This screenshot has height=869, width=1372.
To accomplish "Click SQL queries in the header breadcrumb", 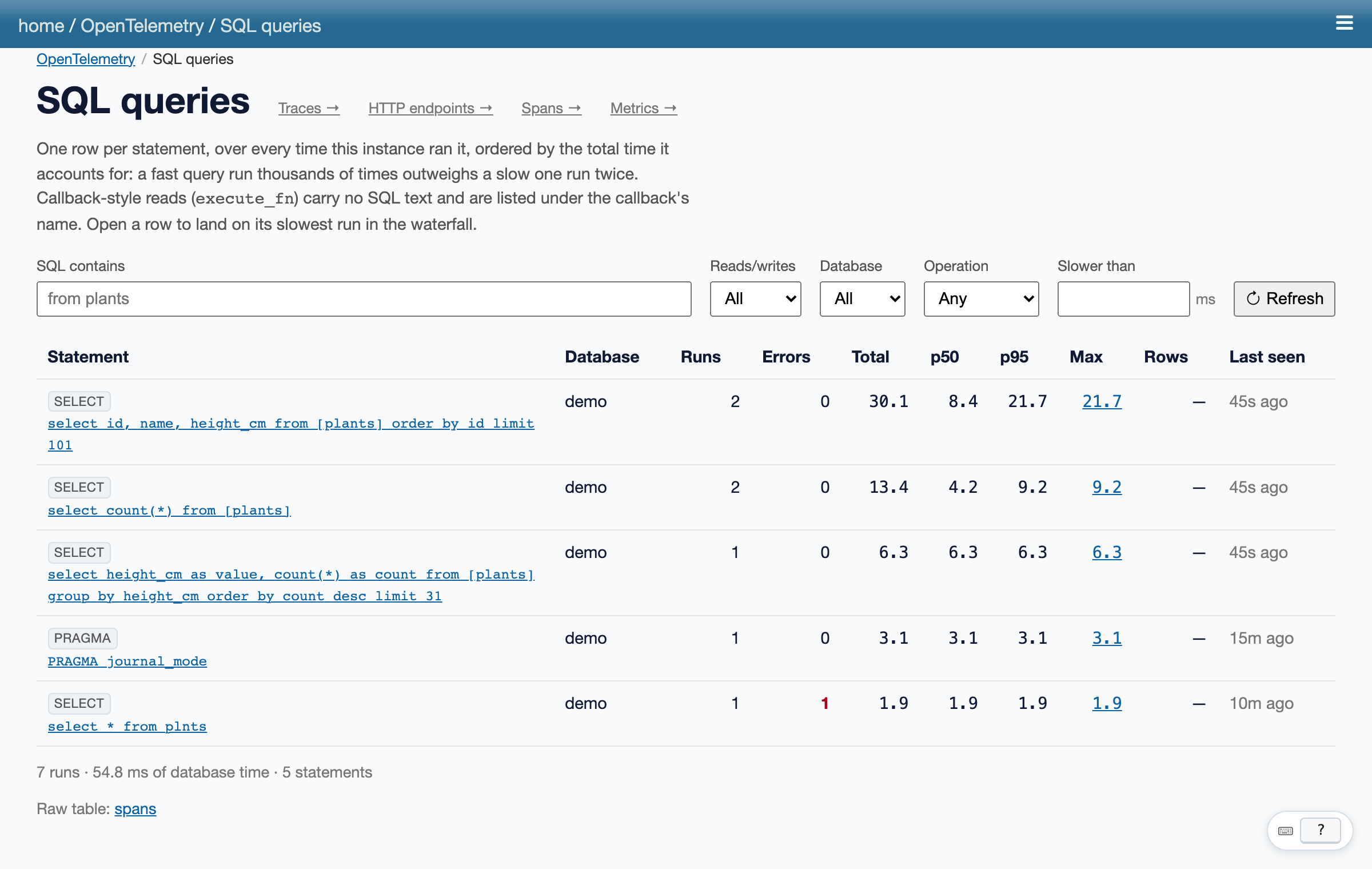I will coord(270,26).
